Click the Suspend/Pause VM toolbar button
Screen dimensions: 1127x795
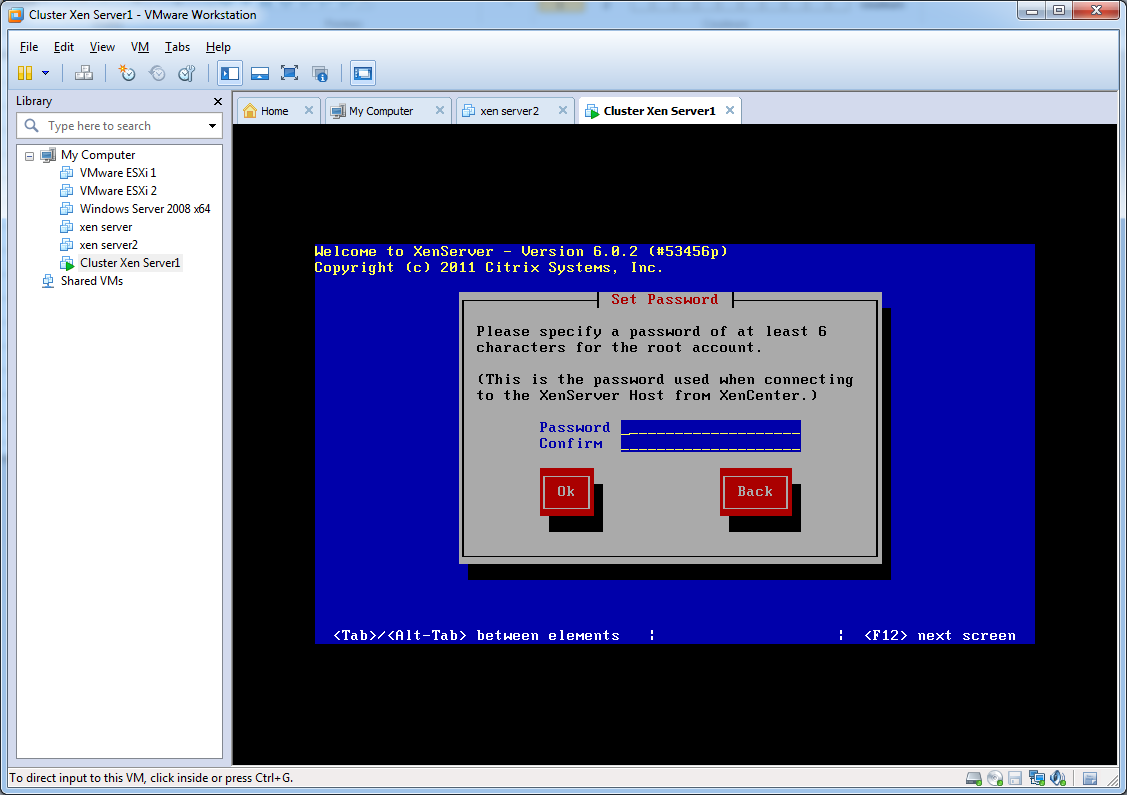tap(25, 73)
